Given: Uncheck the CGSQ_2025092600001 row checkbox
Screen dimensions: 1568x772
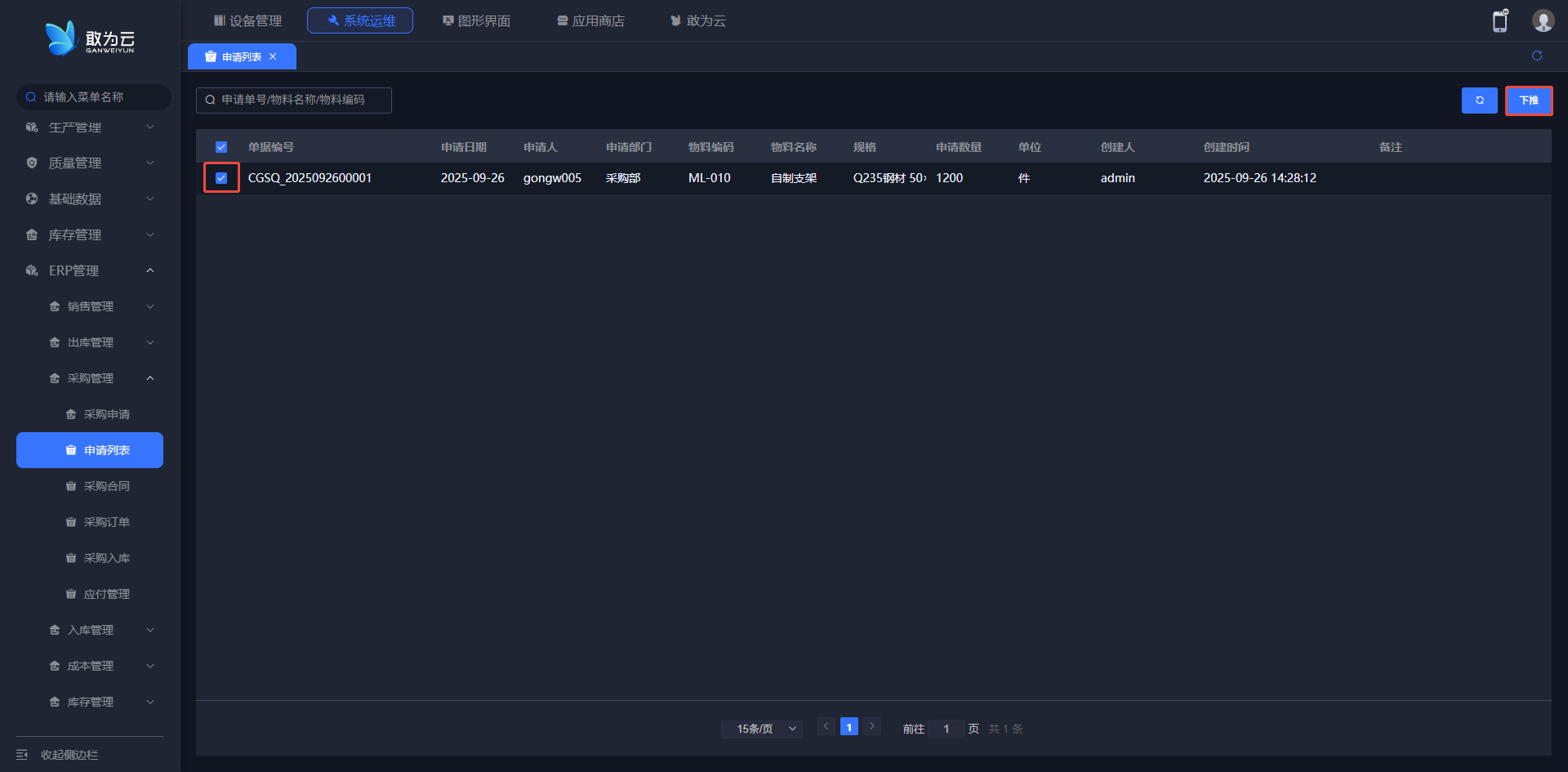Looking at the screenshot, I should pos(221,178).
